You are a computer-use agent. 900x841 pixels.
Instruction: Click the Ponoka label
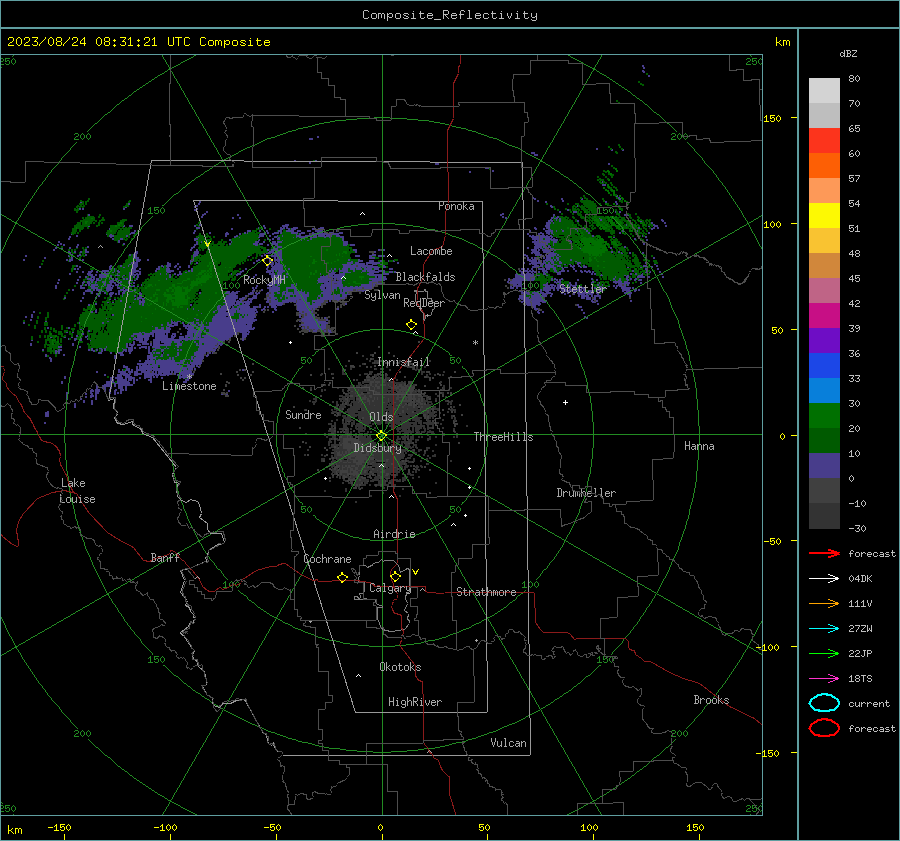tap(456, 206)
